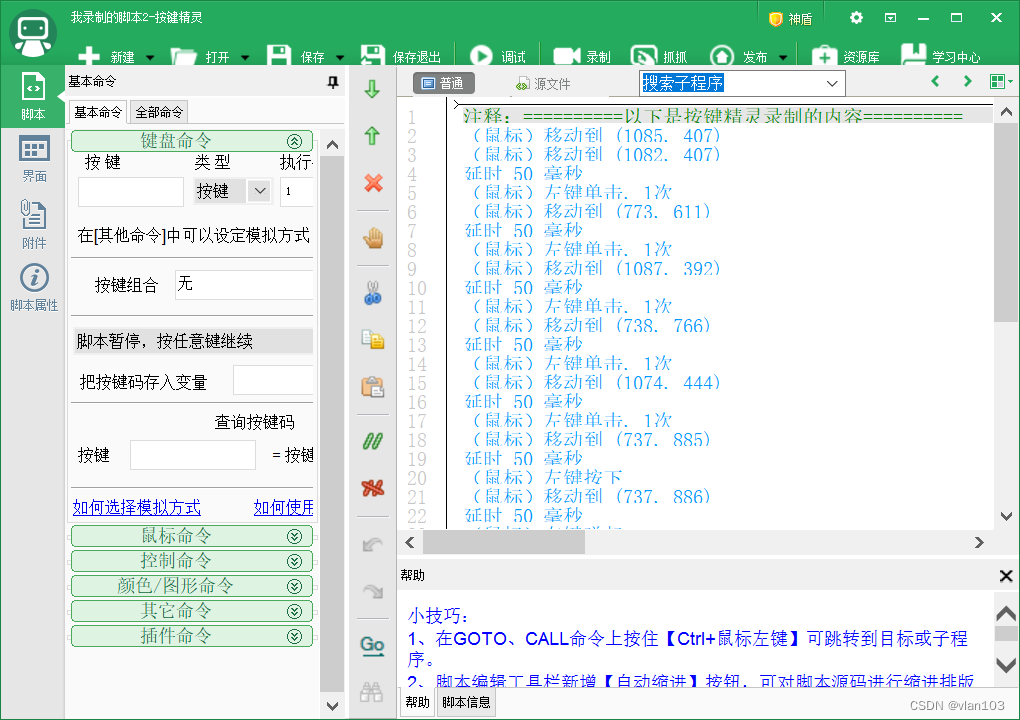Screen dimensions: 1020x720
Task: Open the 如何选择模拟方式 link
Action: pos(137,507)
